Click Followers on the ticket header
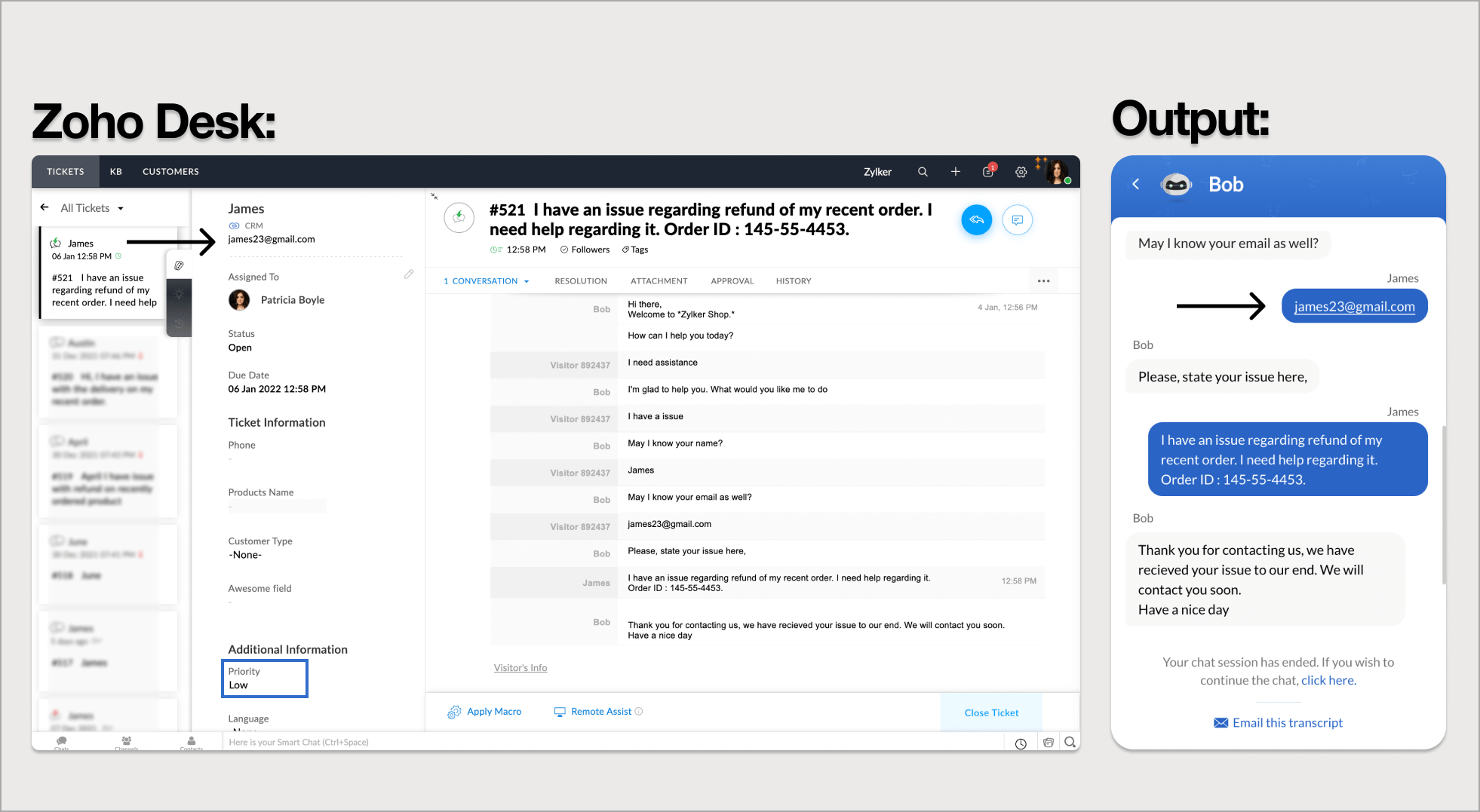1480x812 pixels. [585, 250]
